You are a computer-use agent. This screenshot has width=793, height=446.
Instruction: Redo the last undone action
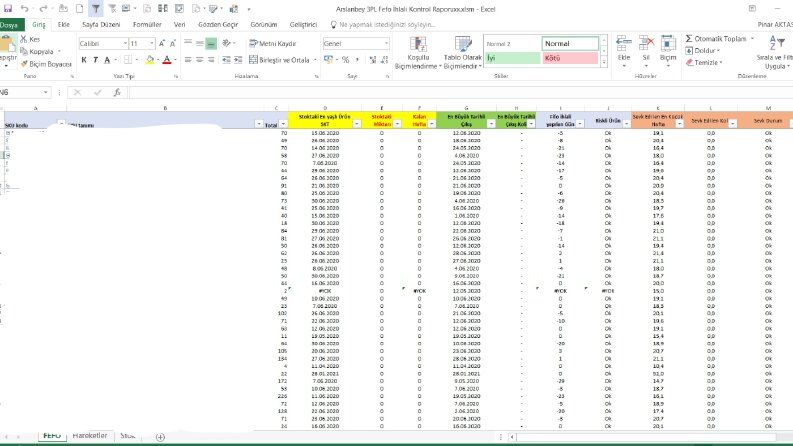click(43, 9)
